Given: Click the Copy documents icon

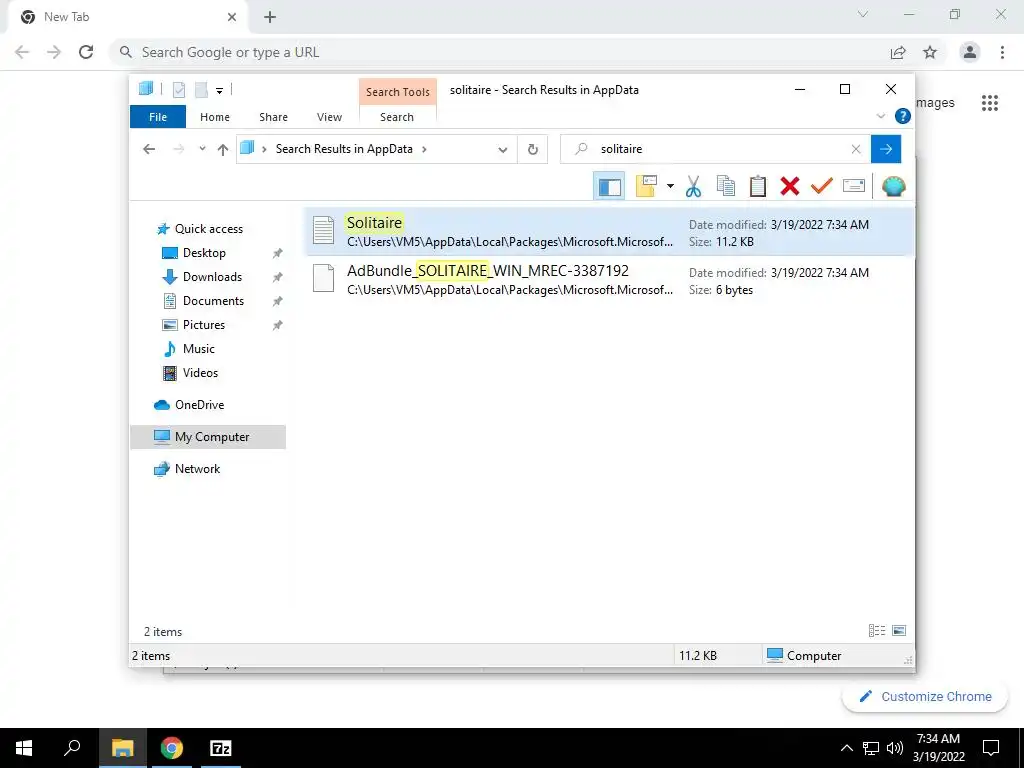Looking at the screenshot, I should tap(726, 186).
